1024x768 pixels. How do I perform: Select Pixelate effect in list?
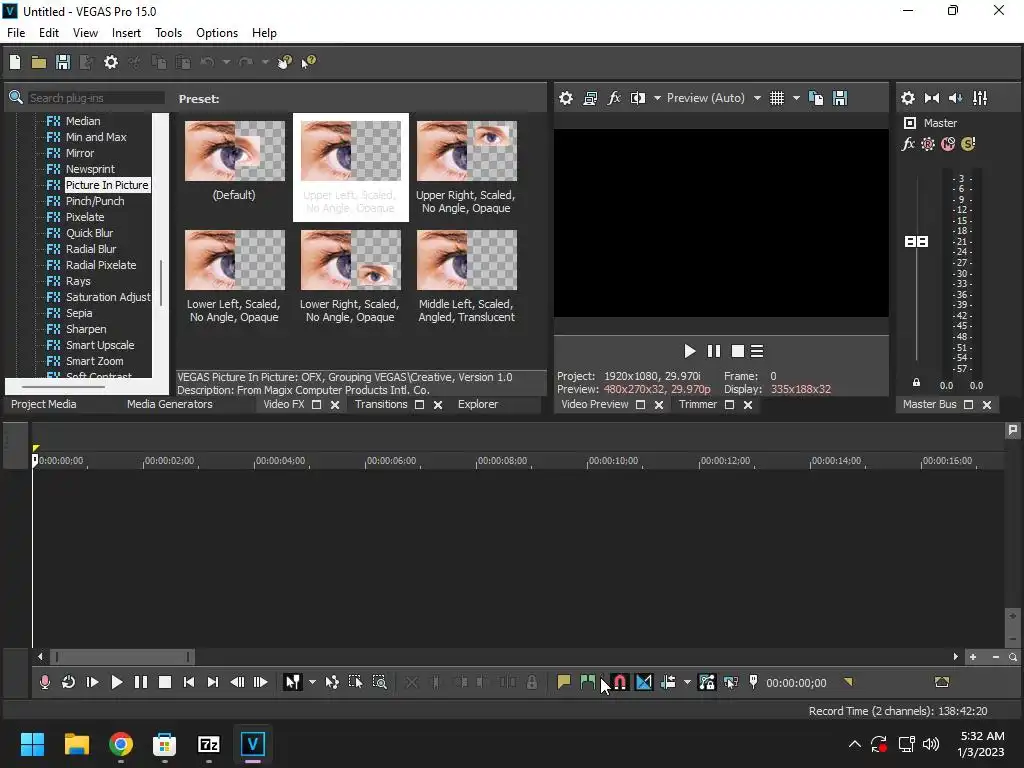click(85, 217)
